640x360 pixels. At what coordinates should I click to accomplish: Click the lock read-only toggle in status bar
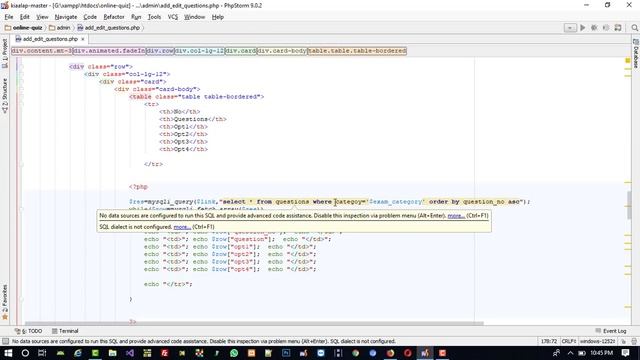point(624,341)
